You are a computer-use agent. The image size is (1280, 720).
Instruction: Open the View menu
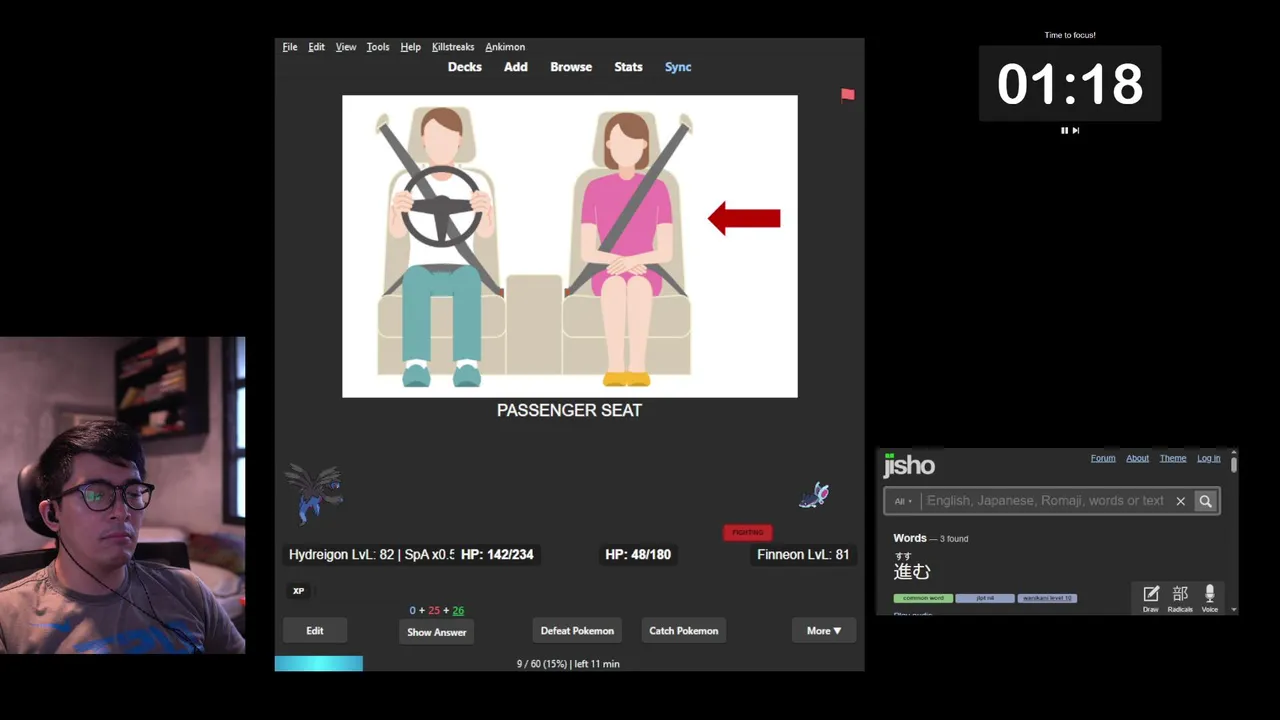pyautogui.click(x=346, y=47)
